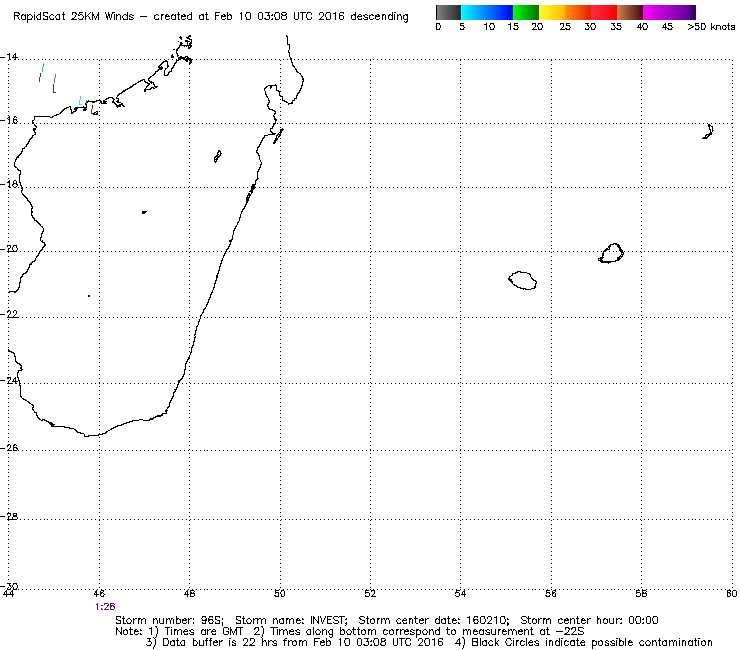The image size is (740, 650).
Task: Click the '-26' latitude axis label
Action: click(x=9, y=447)
